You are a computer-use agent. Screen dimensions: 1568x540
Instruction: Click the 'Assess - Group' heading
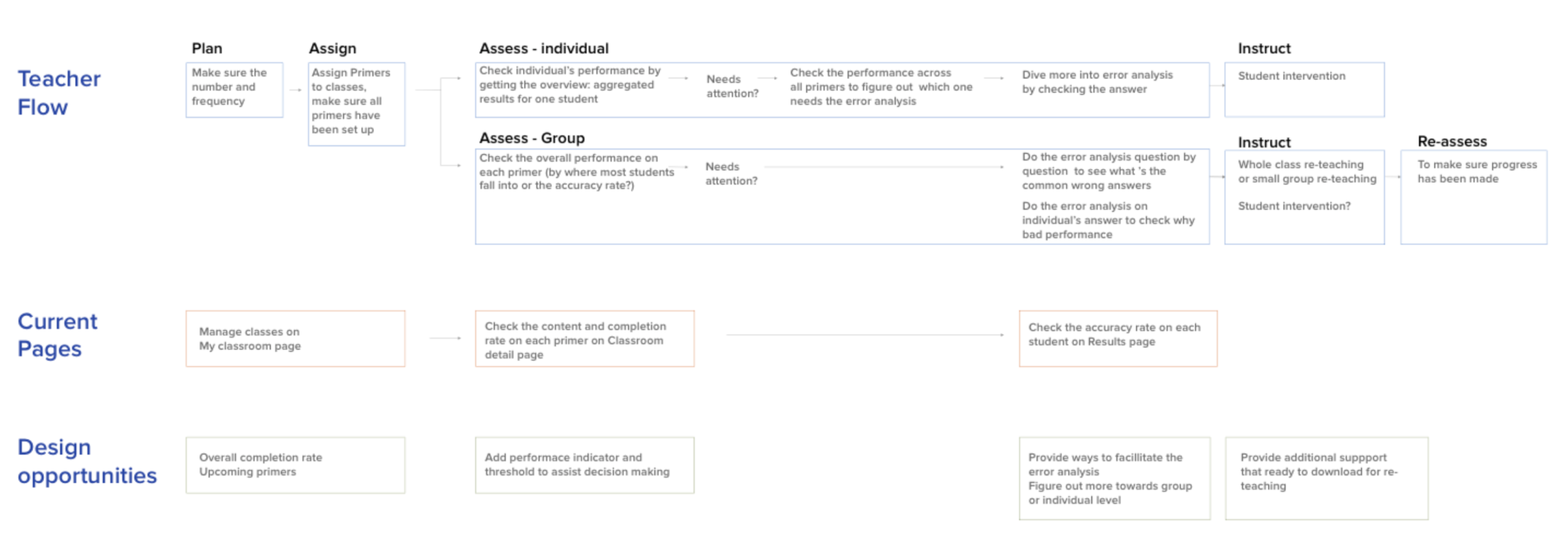click(532, 138)
